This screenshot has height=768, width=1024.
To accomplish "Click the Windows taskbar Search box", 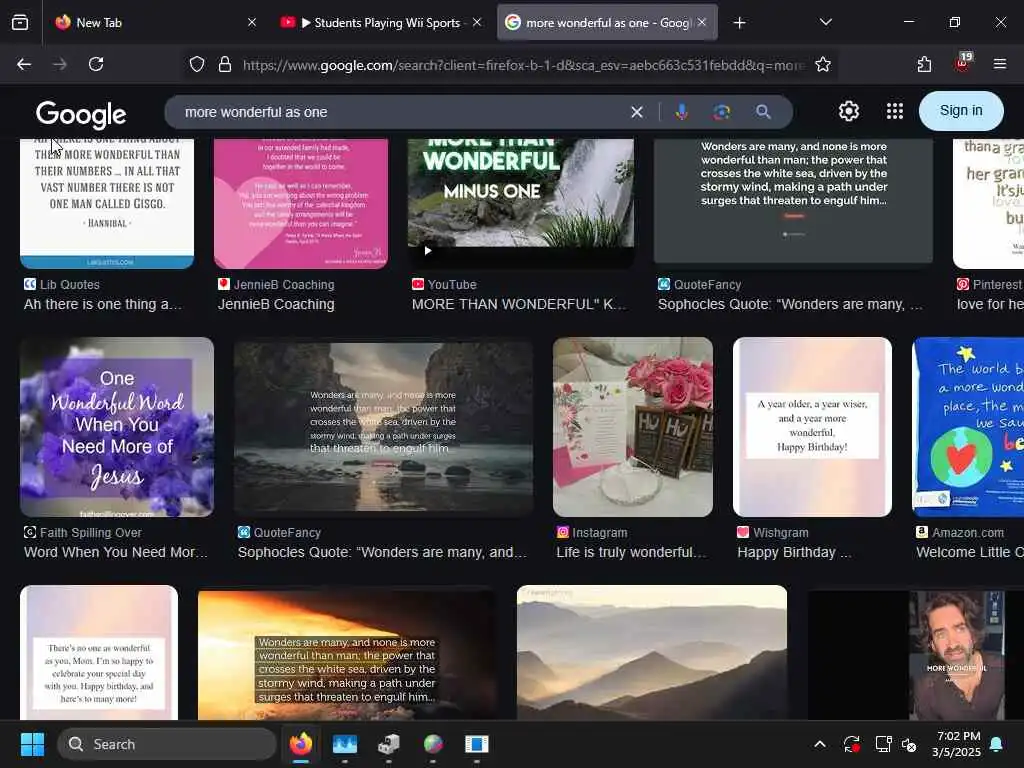I will pos(167,744).
